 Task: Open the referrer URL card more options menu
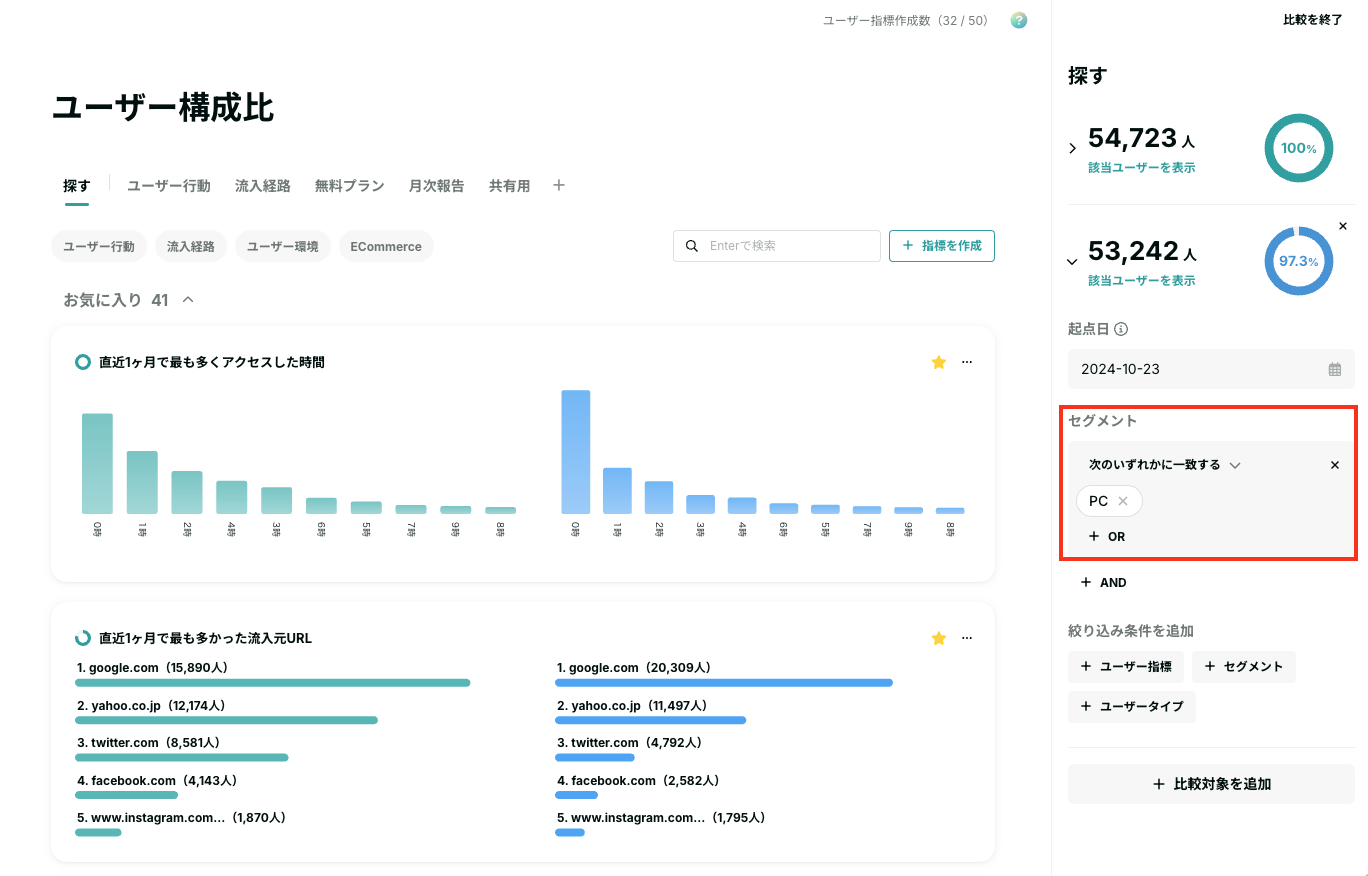click(x=966, y=638)
